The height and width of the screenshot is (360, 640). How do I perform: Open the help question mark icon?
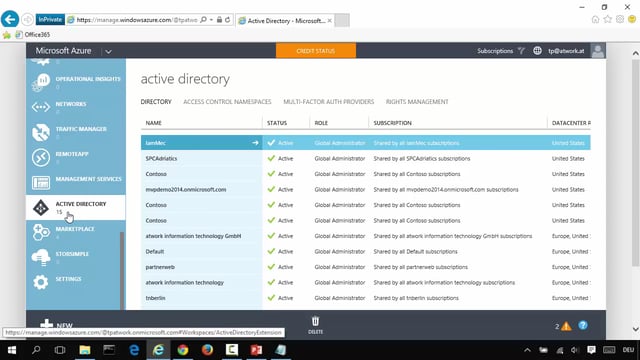coord(583,325)
